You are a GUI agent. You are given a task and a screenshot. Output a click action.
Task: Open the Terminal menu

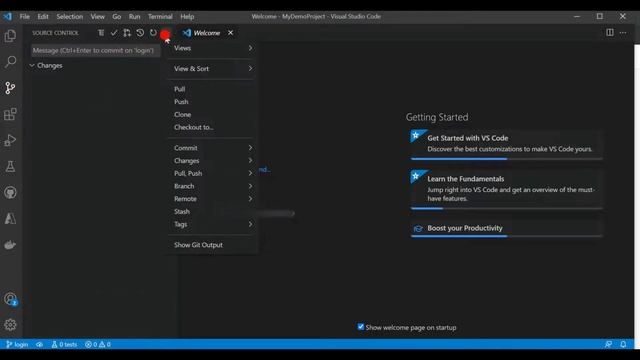160,16
